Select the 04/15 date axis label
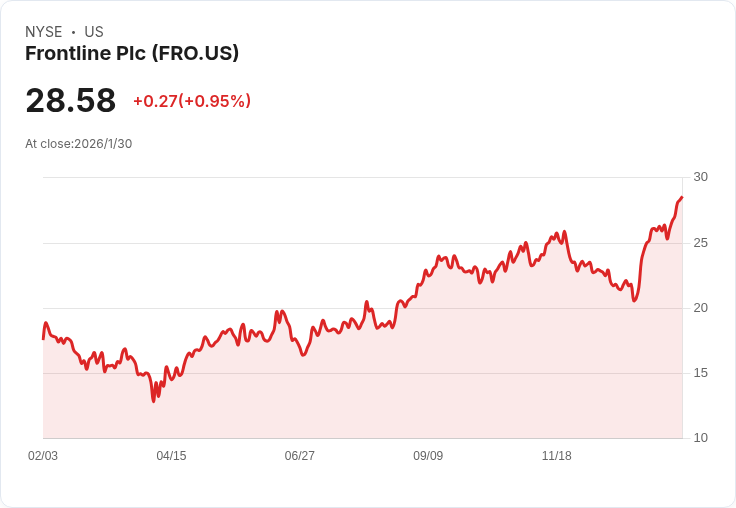Screen dimensions: 736x508 (x=171, y=456)
